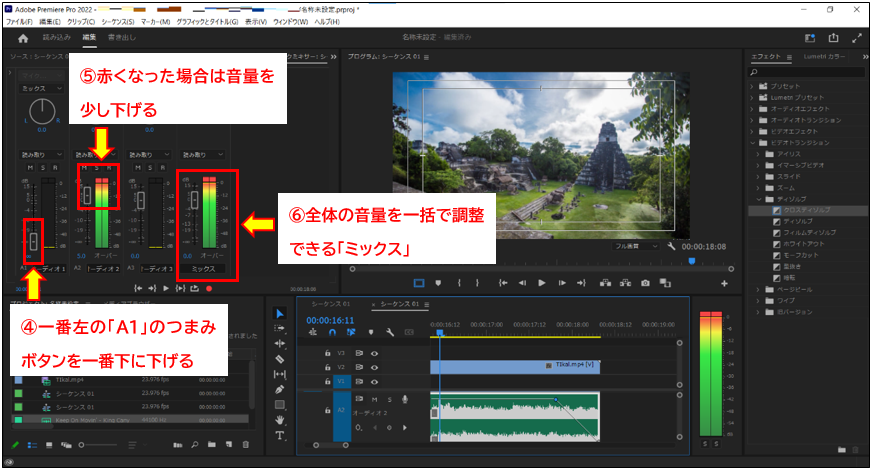Screen dimensions: 872x470
Task: Switch to Lumetri Color tab
Action: coord(824,57)
